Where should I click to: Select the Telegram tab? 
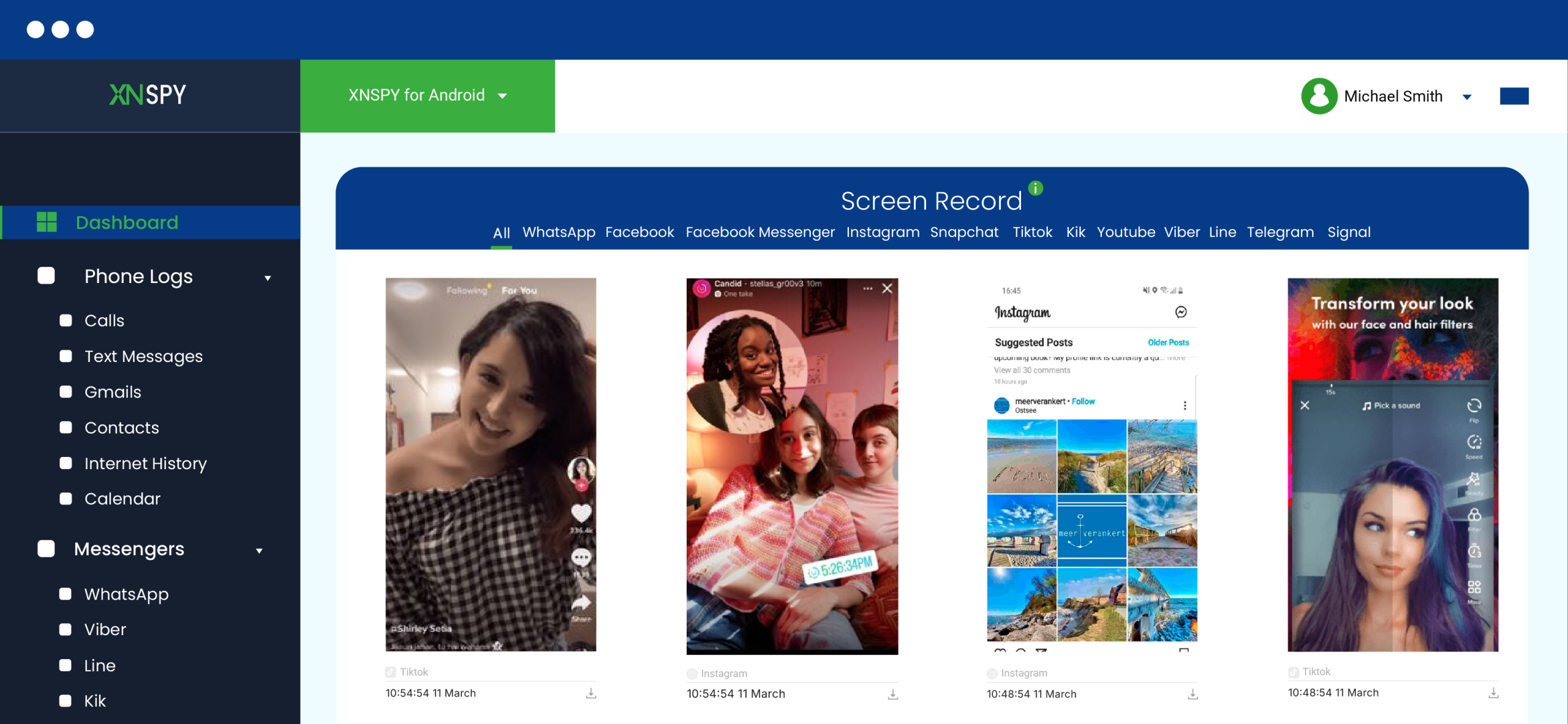click(1280, 232)
